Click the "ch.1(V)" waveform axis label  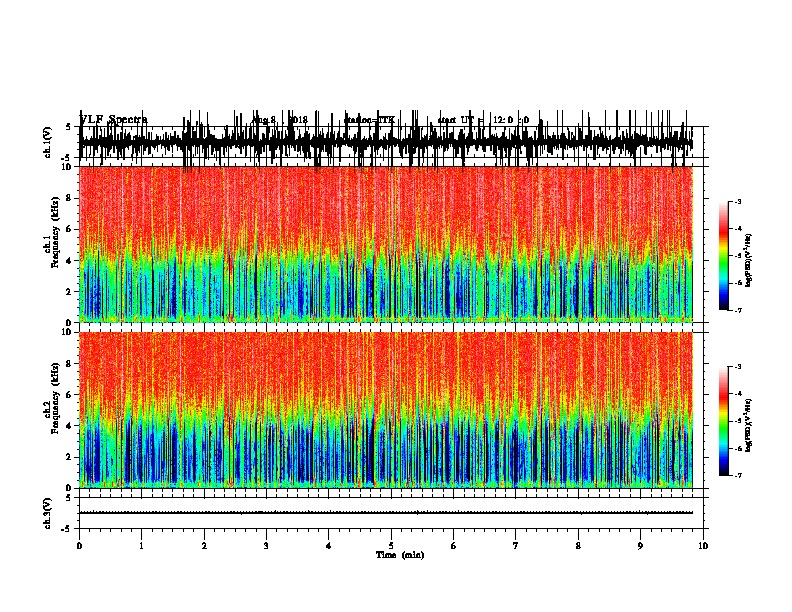[47, 142]
